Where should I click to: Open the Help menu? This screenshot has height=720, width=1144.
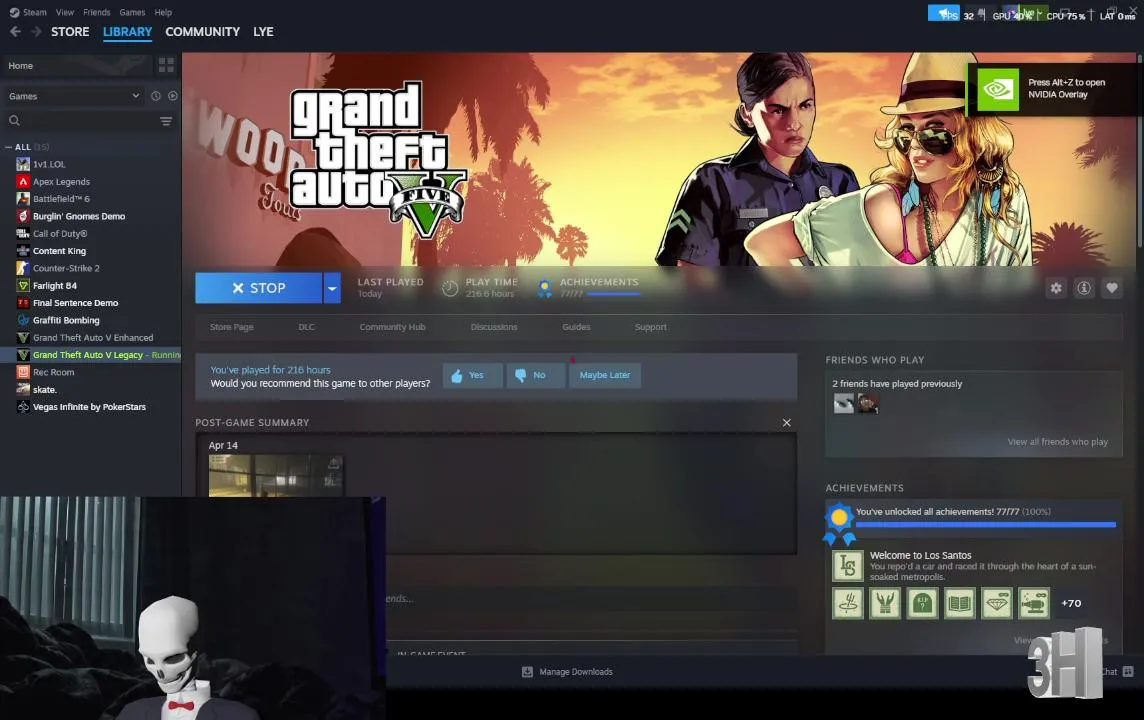click(x=163, y=12)
